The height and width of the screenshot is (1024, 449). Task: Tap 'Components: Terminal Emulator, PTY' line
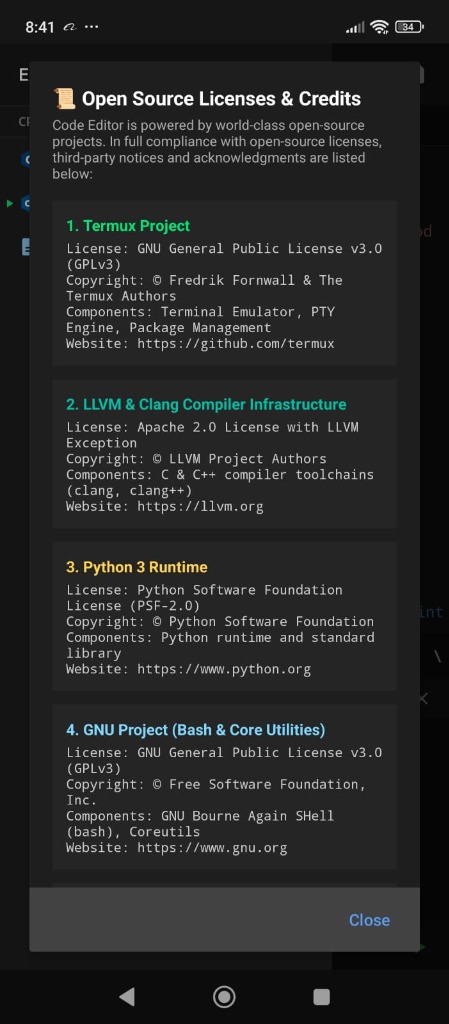(x=200, y=312)
